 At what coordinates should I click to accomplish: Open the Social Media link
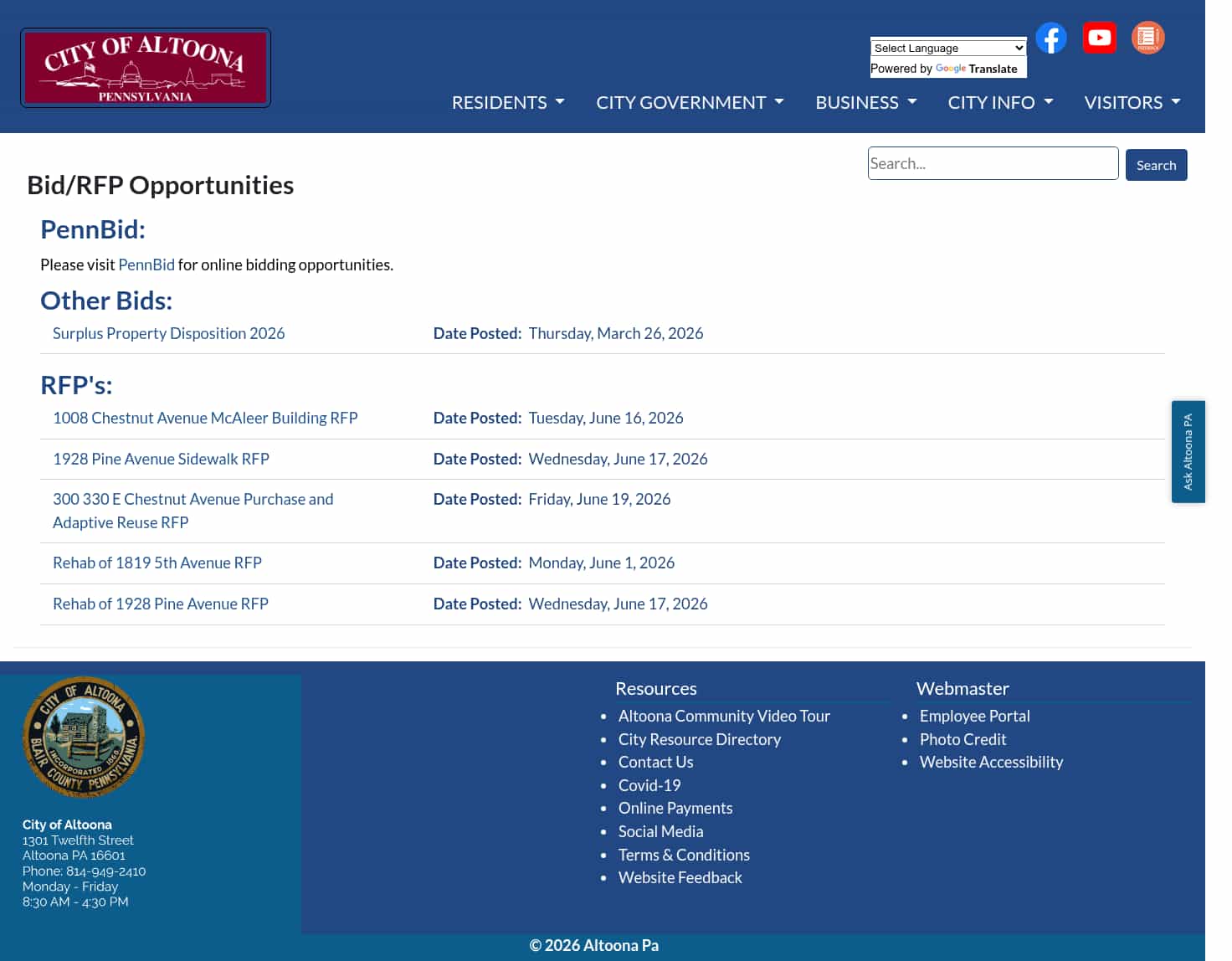[661, 831]
